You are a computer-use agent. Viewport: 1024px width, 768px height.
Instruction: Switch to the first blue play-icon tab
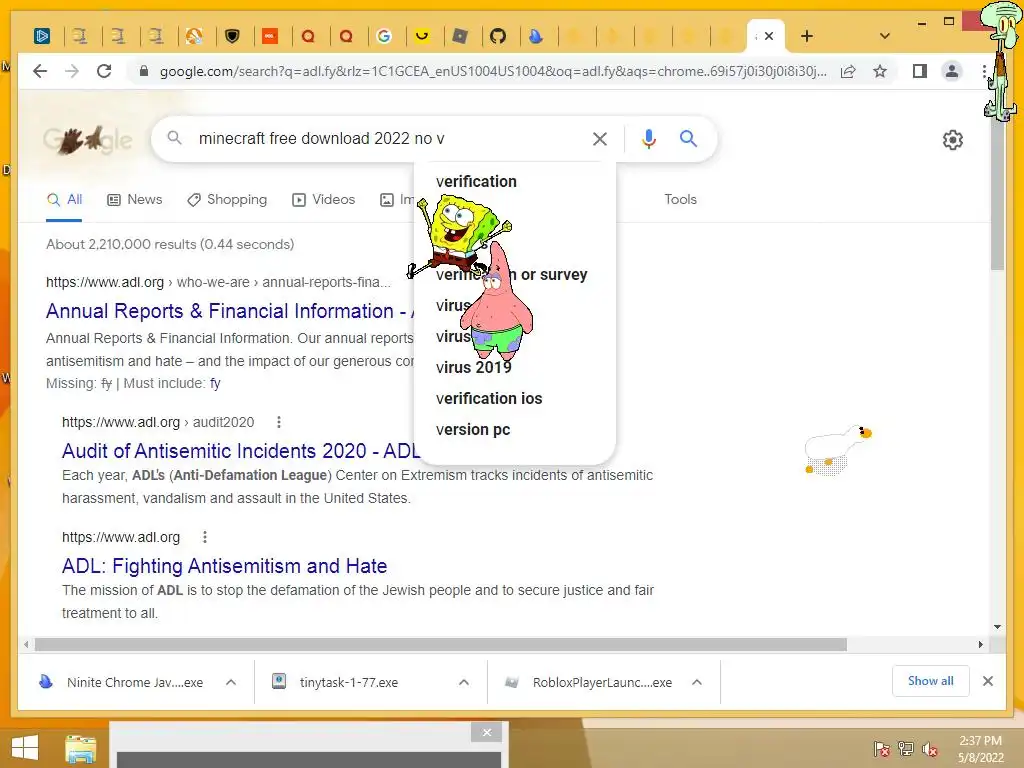(42, 36)
